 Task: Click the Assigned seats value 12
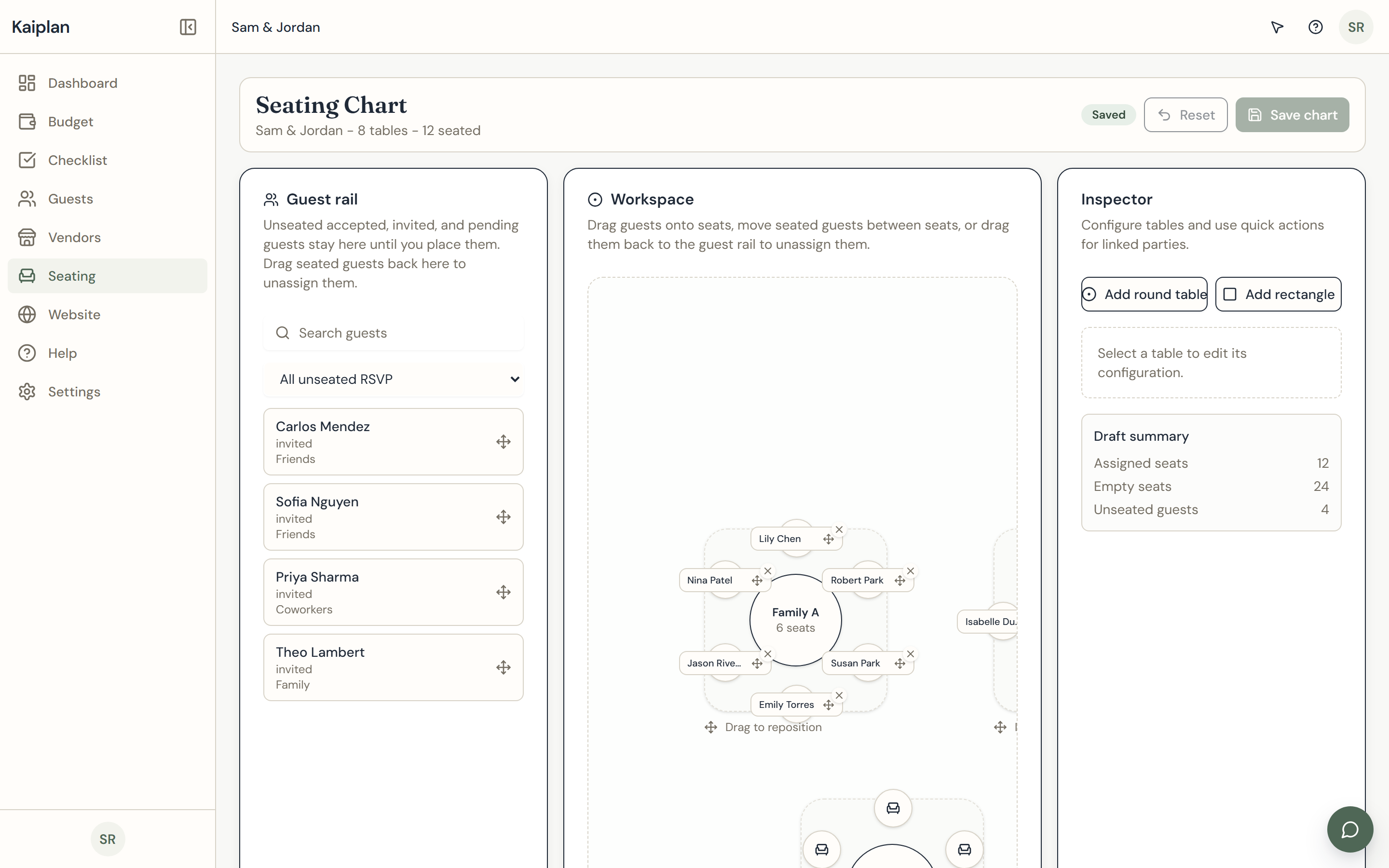pos(1322,463)
